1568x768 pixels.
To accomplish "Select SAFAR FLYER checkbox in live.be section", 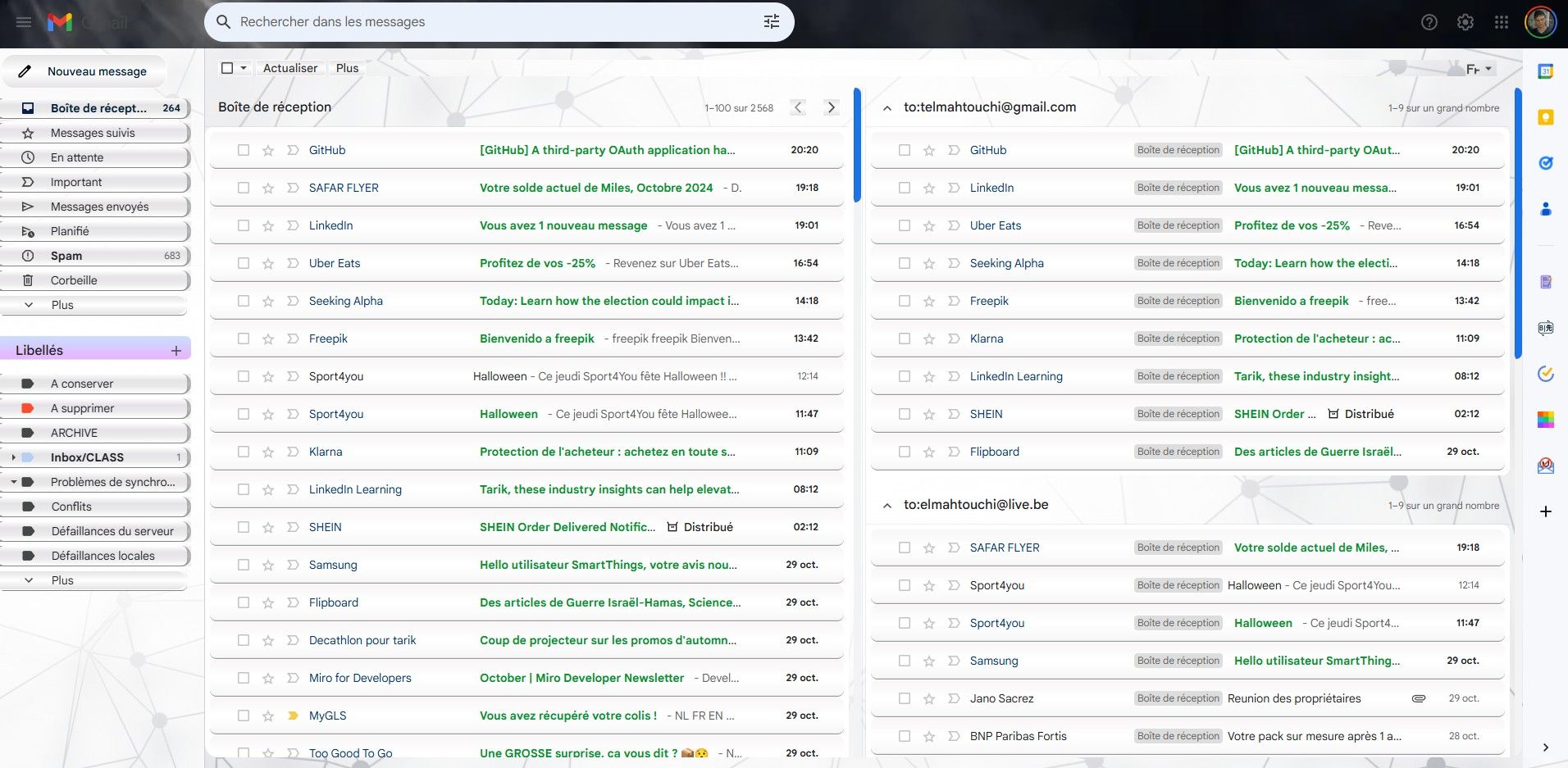I will (905, 548).
